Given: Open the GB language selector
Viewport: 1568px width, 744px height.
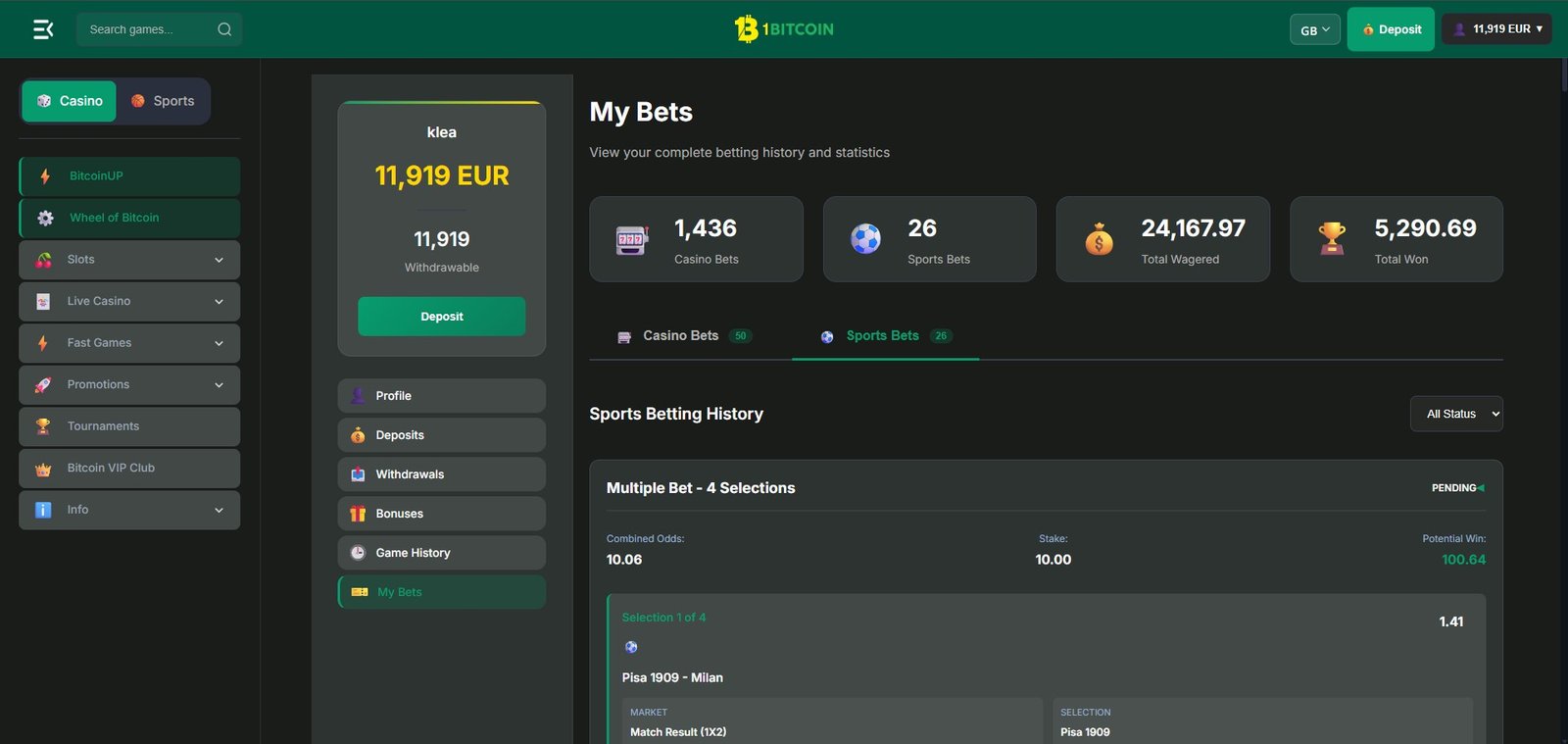Looking at the screenshot, I should coord(1315,30).
